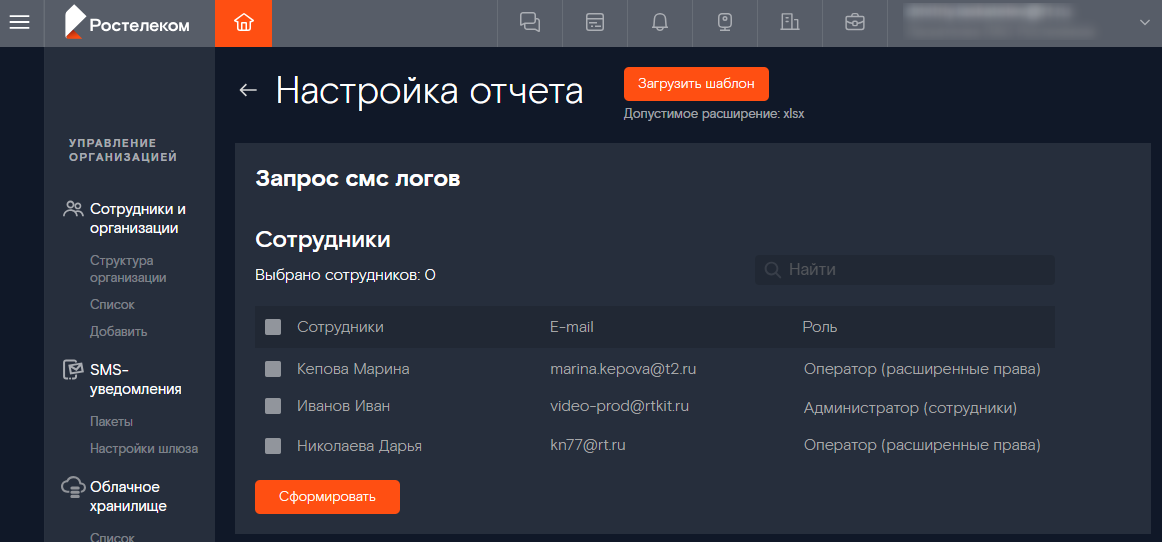Click email video-prod@rtkit.ru
1162x542 pixels.
click(x=620, y=406)
